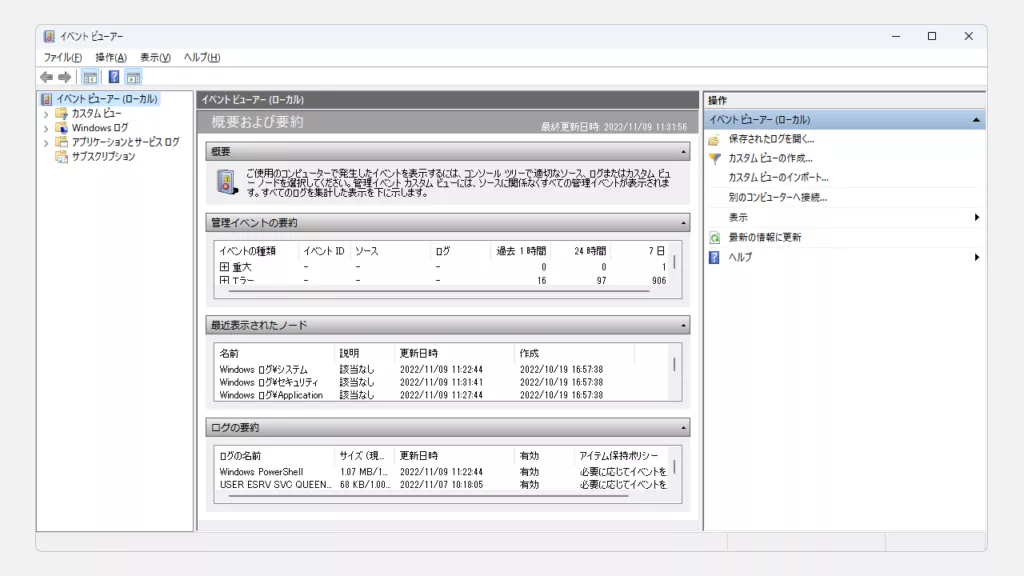This screenshot has width=1024, height=576.
Task: Click the show/hide console tree toolbar icon
Action: 90,77
